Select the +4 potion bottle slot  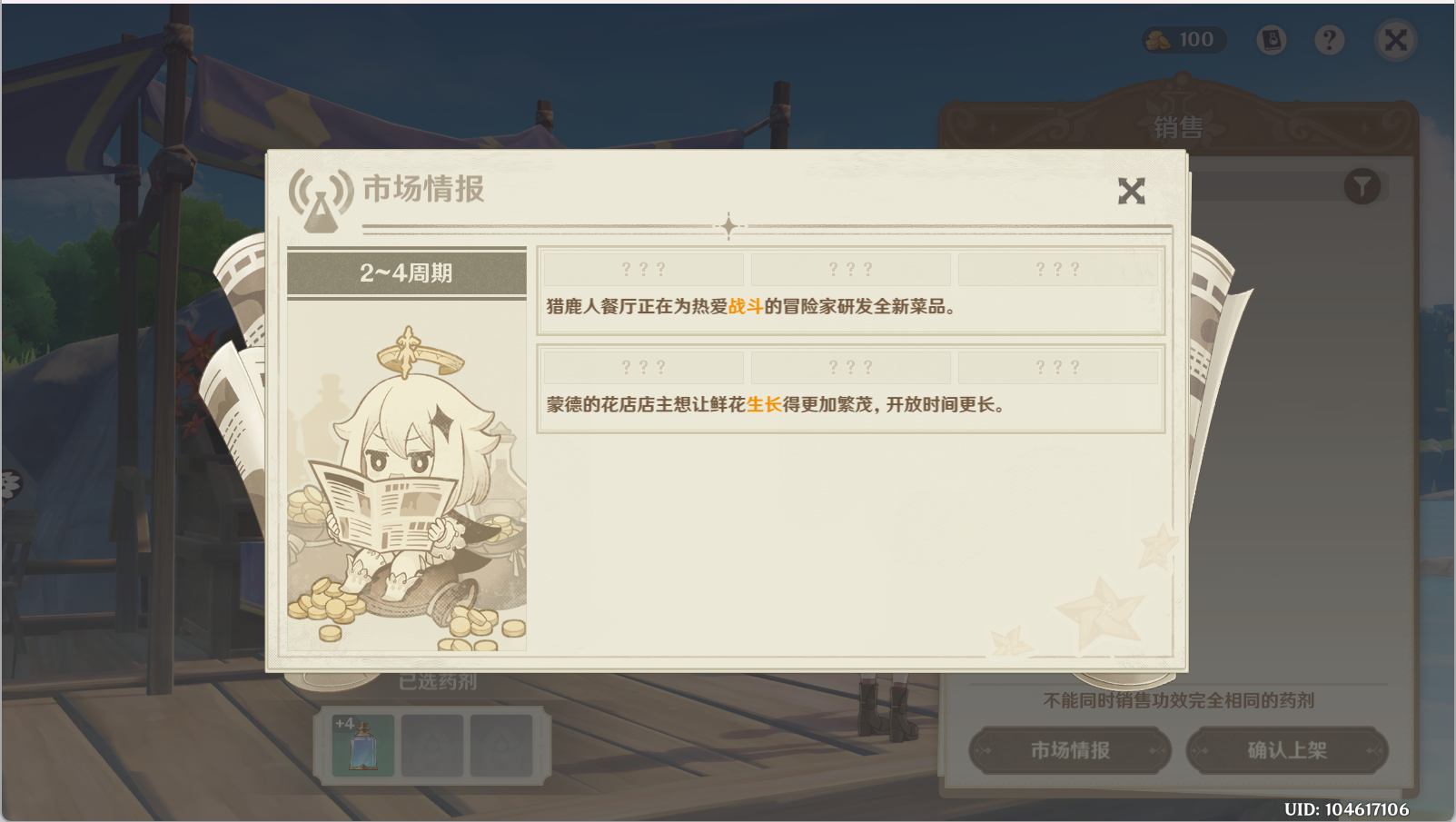click(x=363, y=746)
